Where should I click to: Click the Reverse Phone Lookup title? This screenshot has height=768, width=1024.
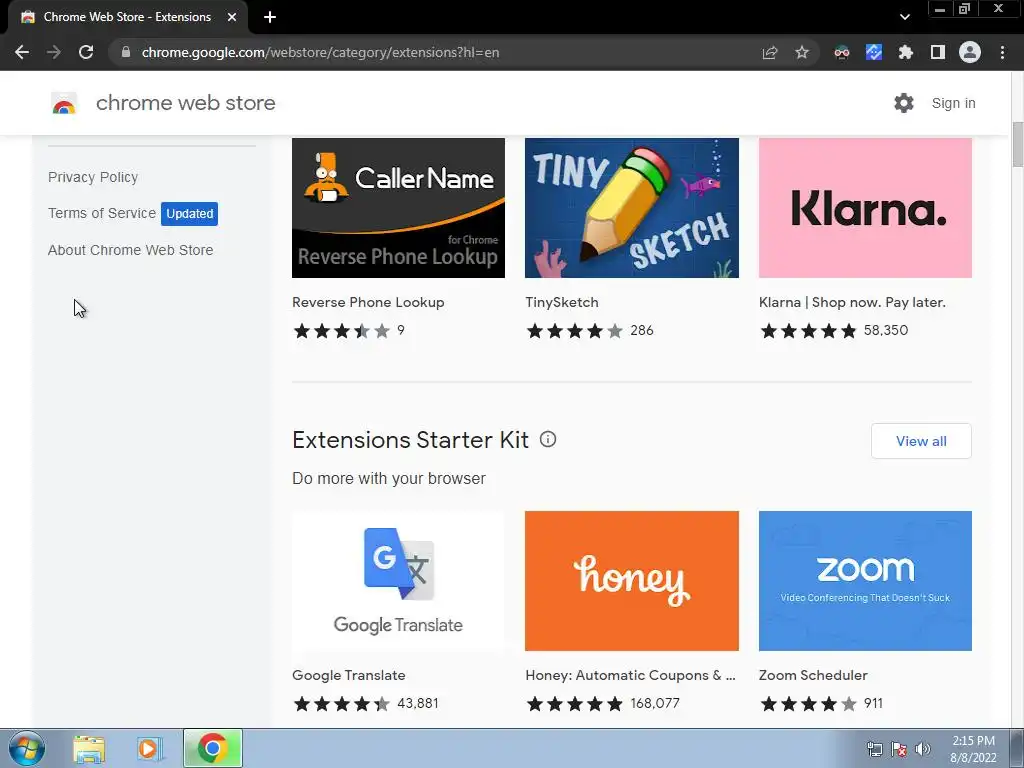pyautogui.click(x=368, y=302)
